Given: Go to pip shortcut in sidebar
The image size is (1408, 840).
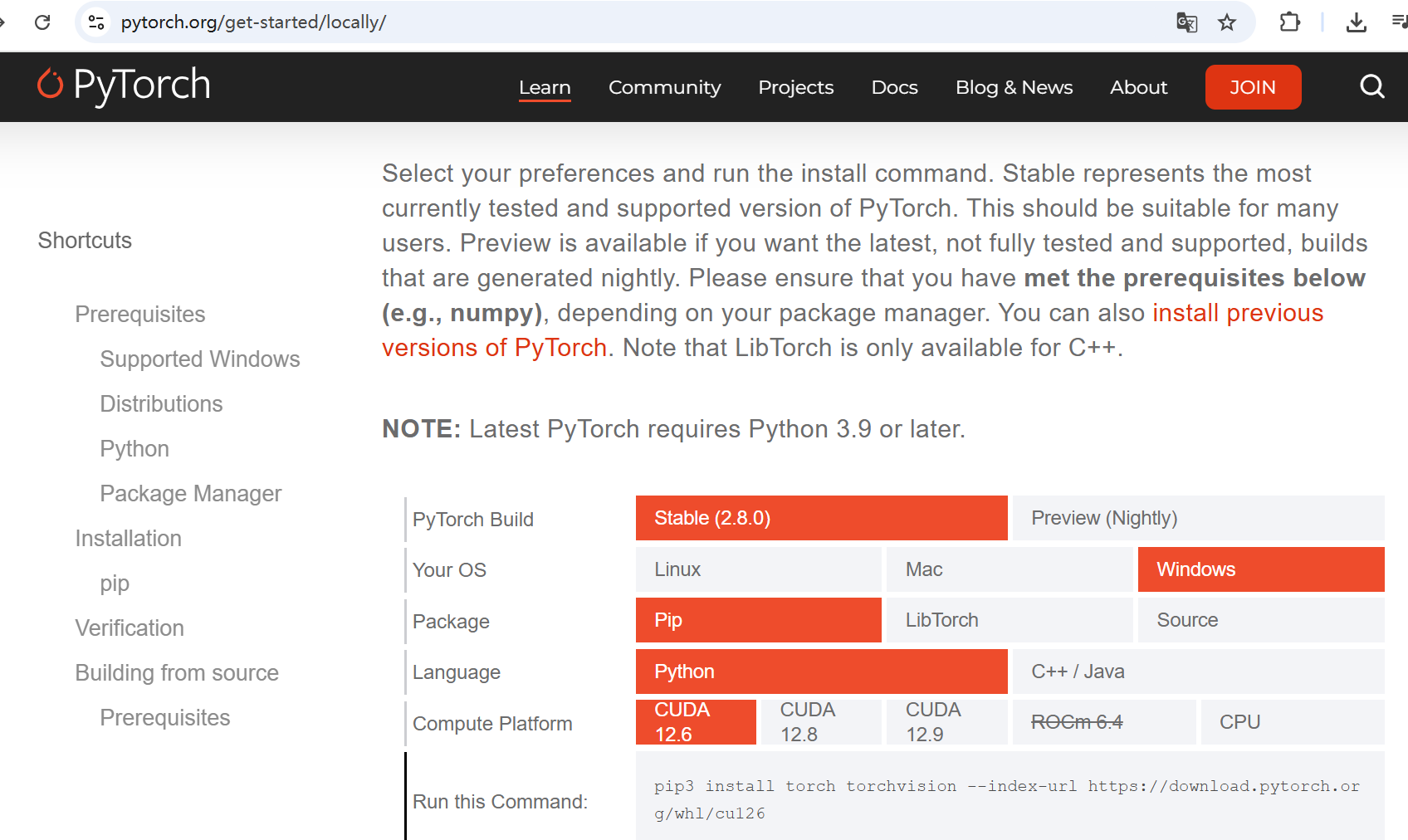Looking at the screenshot, I should click(x=115, y=584).
